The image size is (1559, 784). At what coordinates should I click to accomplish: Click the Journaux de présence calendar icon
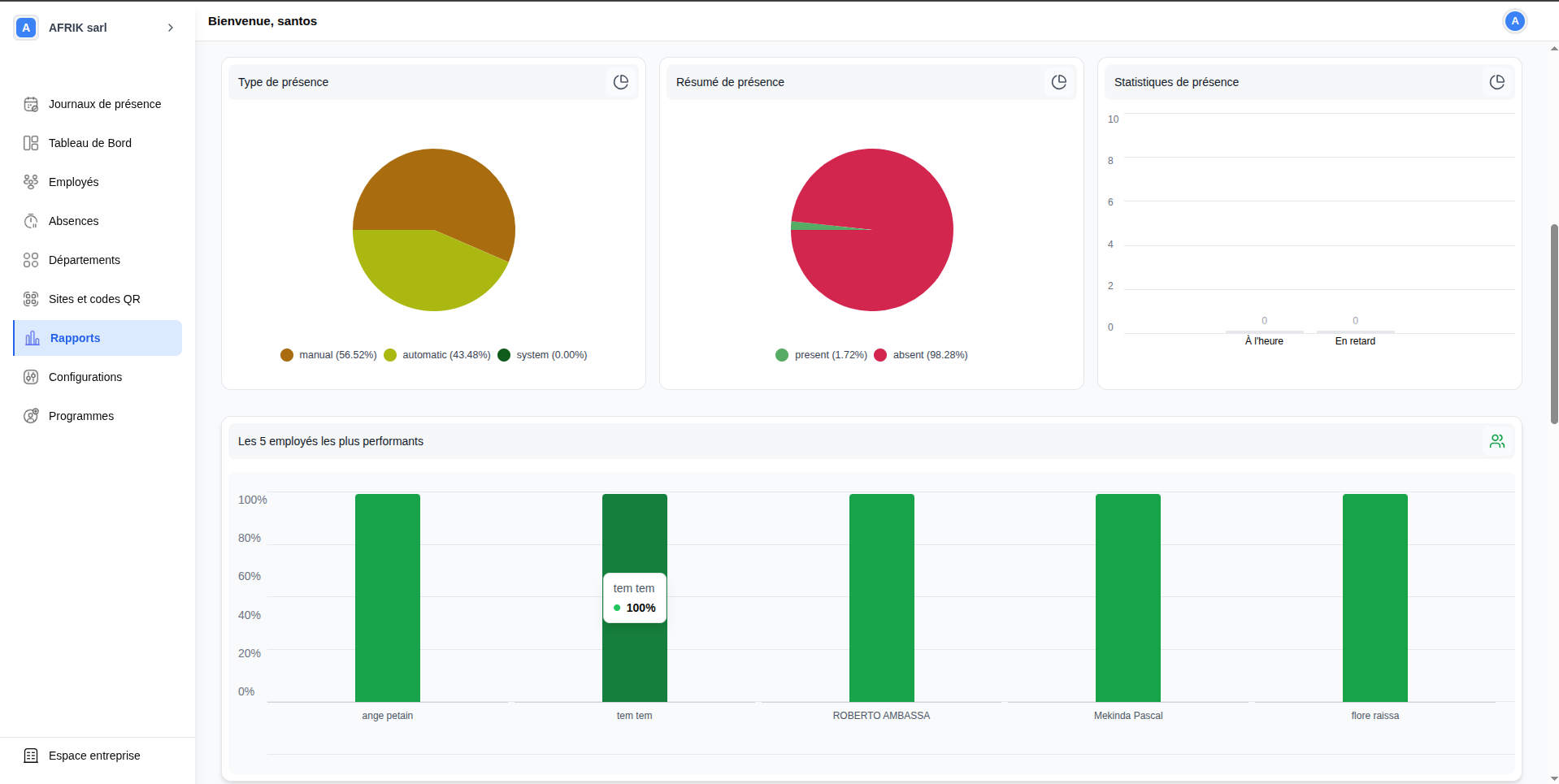[x=31, y=104]
